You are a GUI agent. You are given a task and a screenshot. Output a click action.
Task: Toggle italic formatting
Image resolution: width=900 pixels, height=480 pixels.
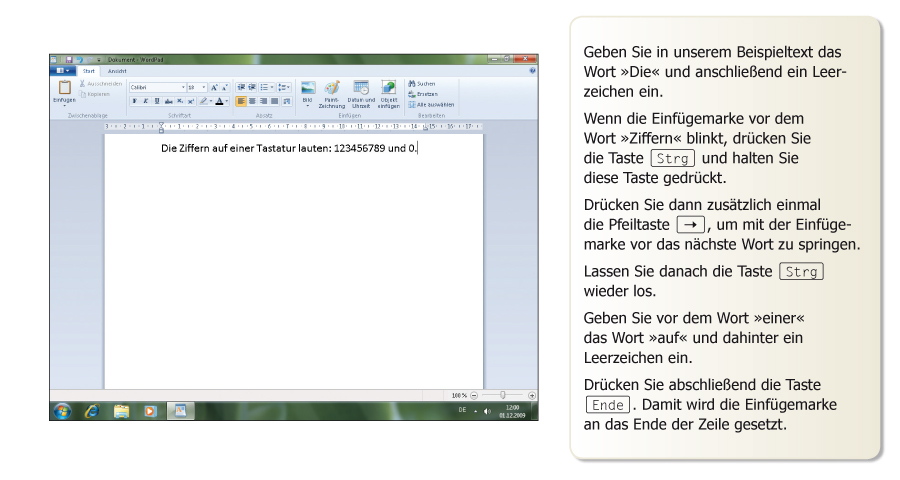(x=145, y=101)
